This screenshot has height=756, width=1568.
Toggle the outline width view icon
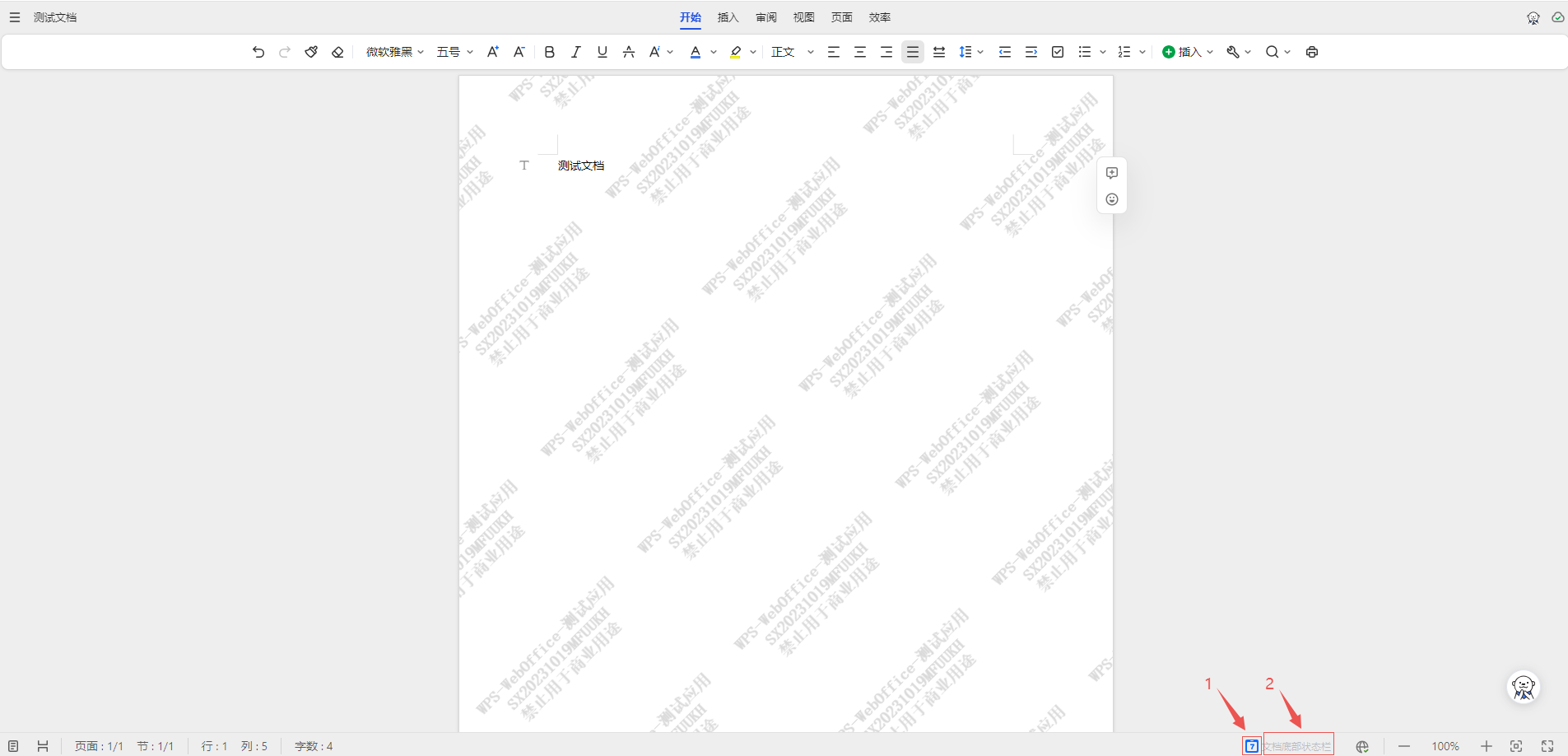[x=43, y=746]
